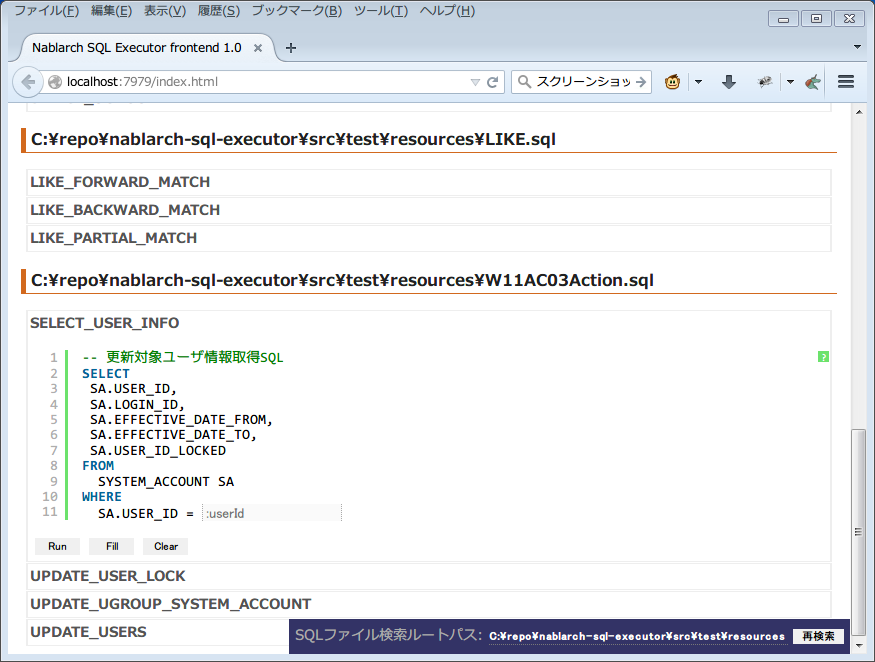Image resolution: width=875 pixels, height=662 pixels.
Task: Open the URL history dropdown arrow
Action: [x=475, y=82]
